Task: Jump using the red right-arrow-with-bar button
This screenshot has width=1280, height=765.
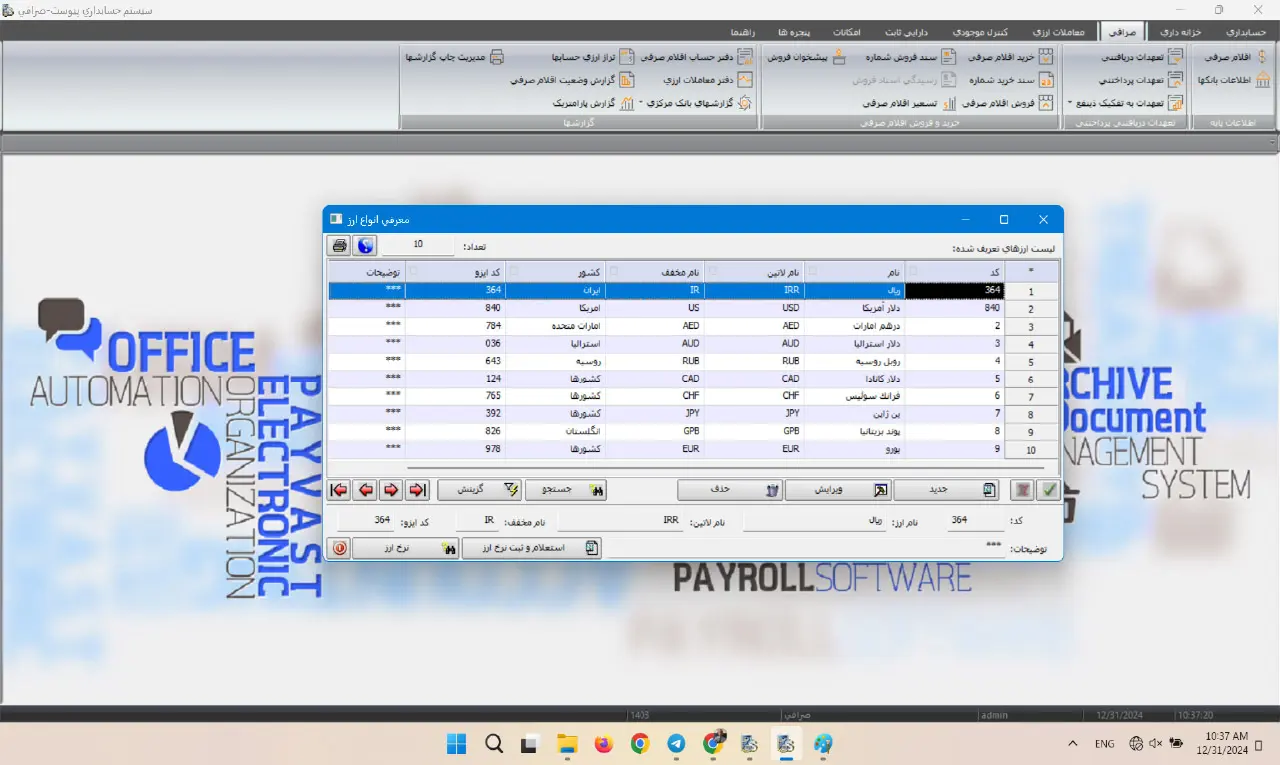Action: pyautogui.click(x=418, y=490)
